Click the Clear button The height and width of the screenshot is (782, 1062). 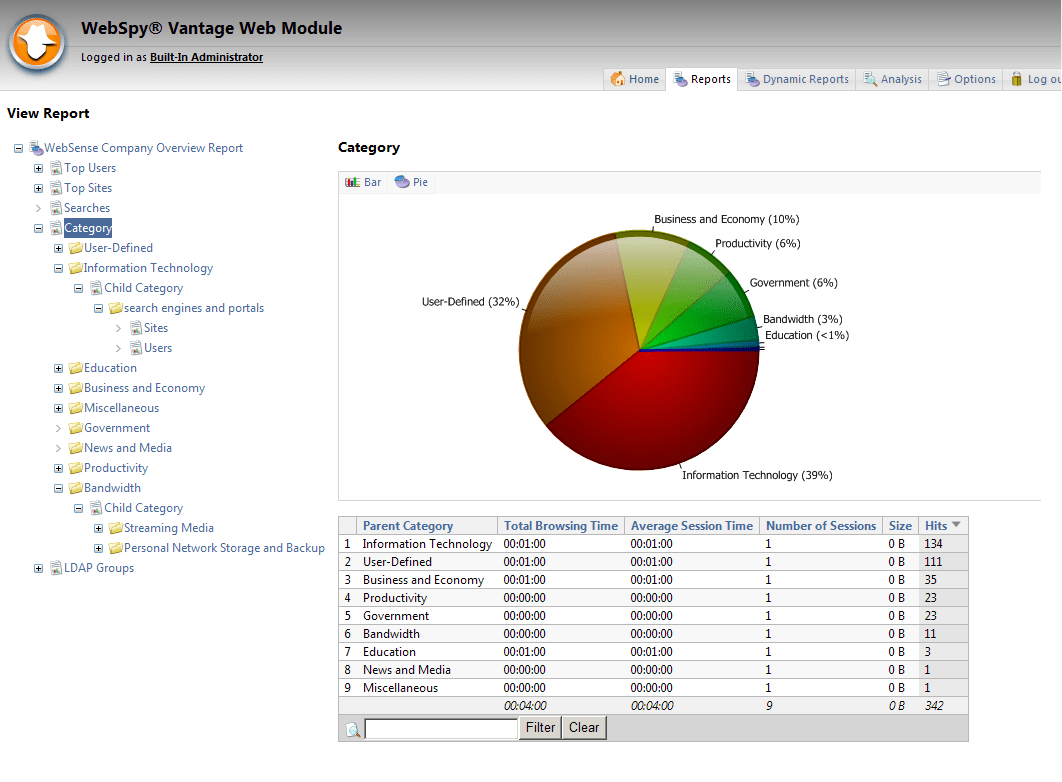[x=584, y=728]
